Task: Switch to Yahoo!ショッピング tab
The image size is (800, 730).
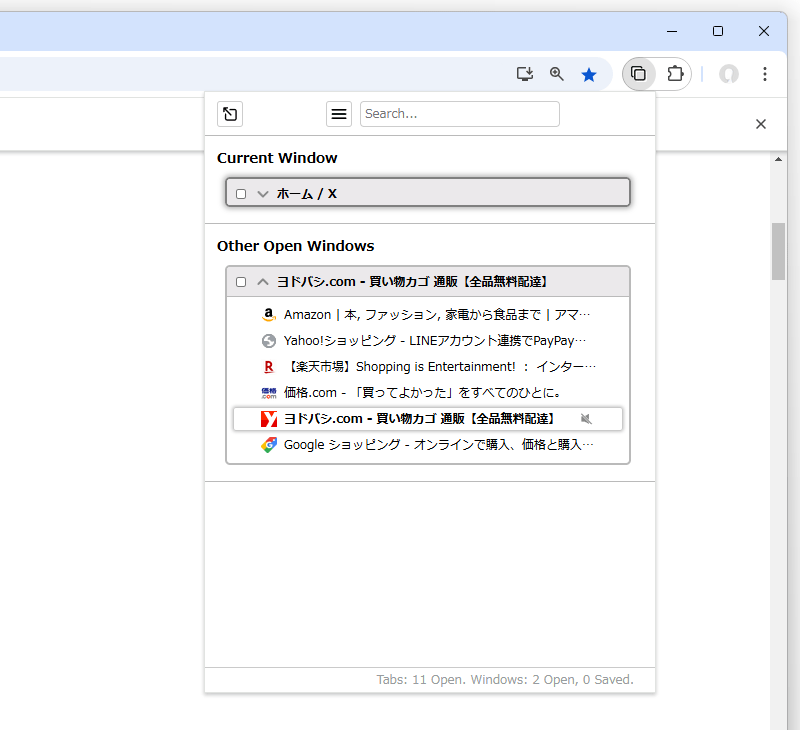Action: coord(428,341)
